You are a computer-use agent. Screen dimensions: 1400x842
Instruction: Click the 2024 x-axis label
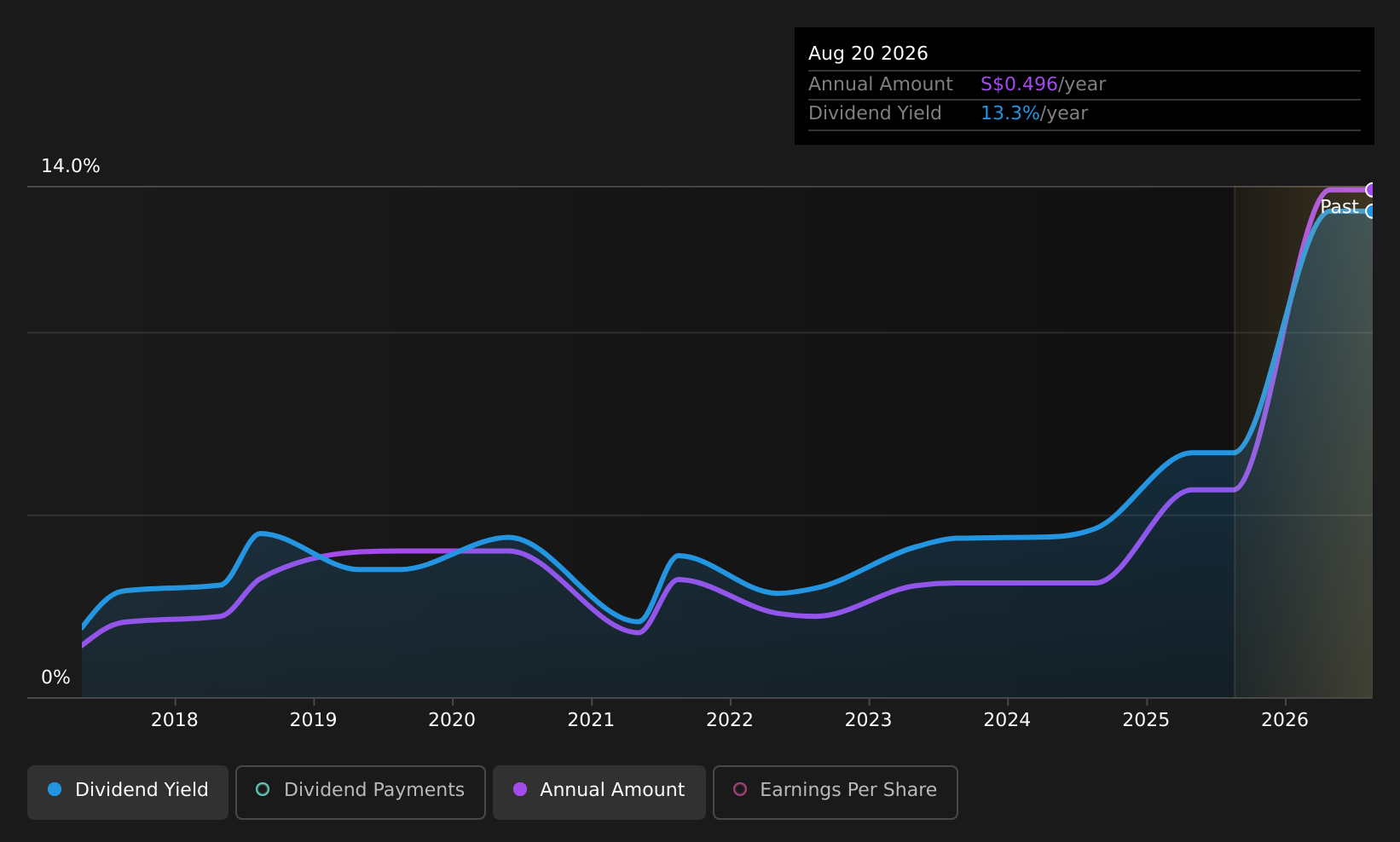pos(1007,720)
